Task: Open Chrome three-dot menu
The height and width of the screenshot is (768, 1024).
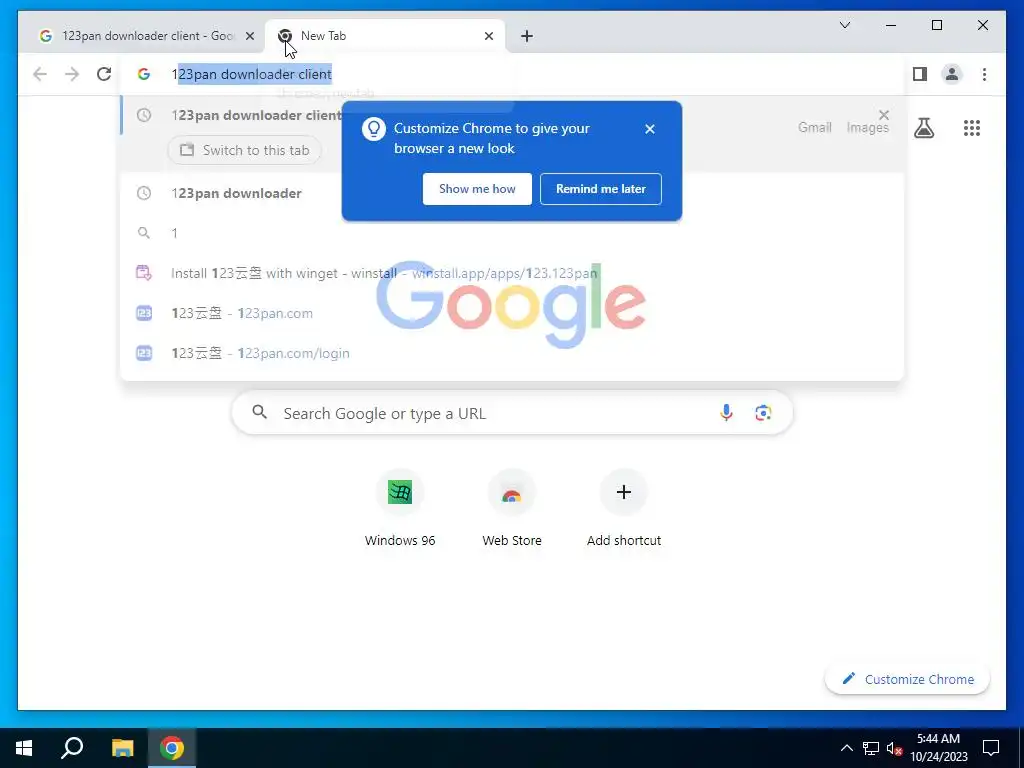Action: click(984, 74)
